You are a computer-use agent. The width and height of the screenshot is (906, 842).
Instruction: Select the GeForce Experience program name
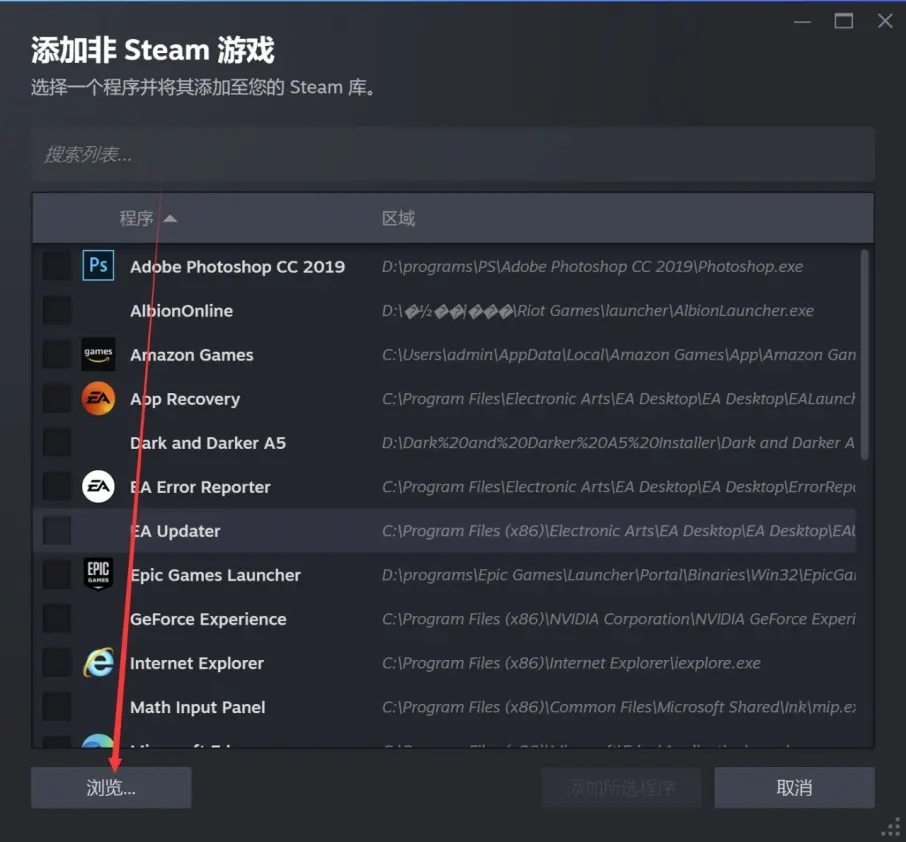coord(208,619)
